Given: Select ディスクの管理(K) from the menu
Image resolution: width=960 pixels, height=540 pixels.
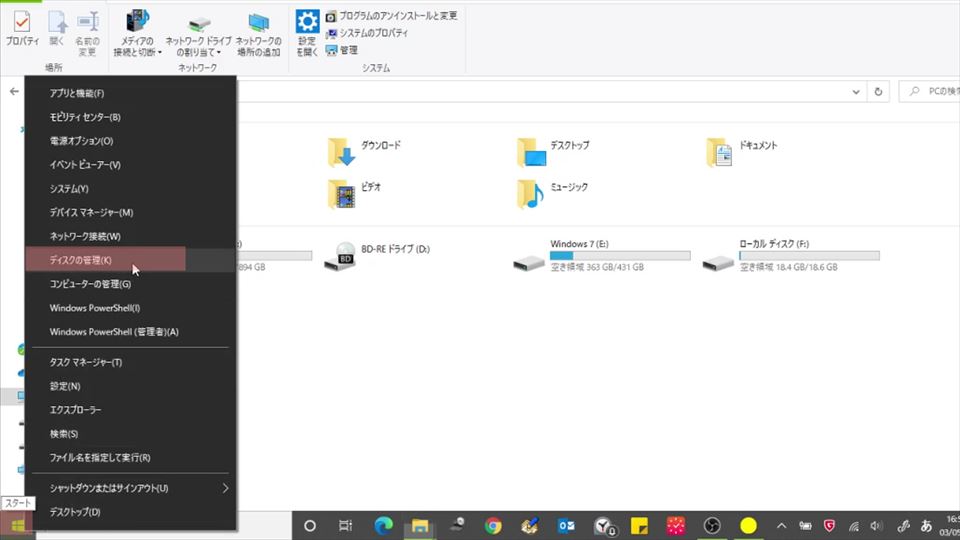Looking at the screenshot, I should click(82, 260).
